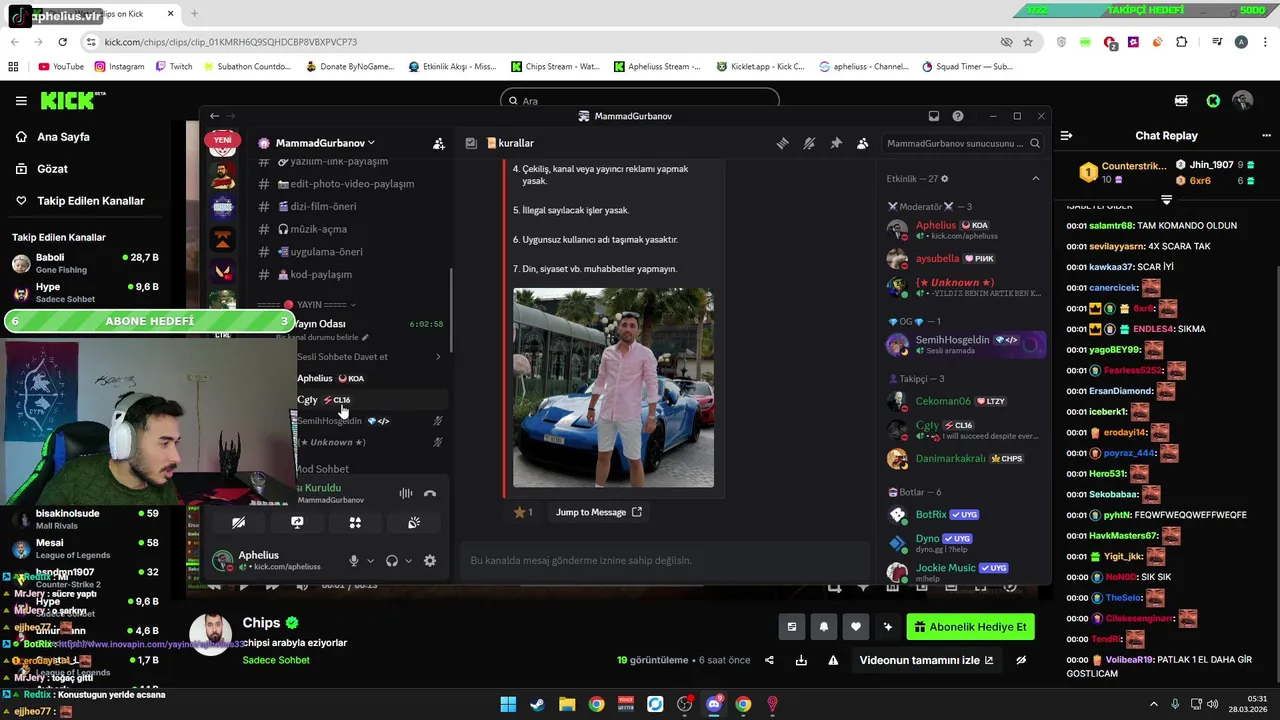Open voice noise suppression waveform icon
Screen dimensions: 1280x720
406,493
